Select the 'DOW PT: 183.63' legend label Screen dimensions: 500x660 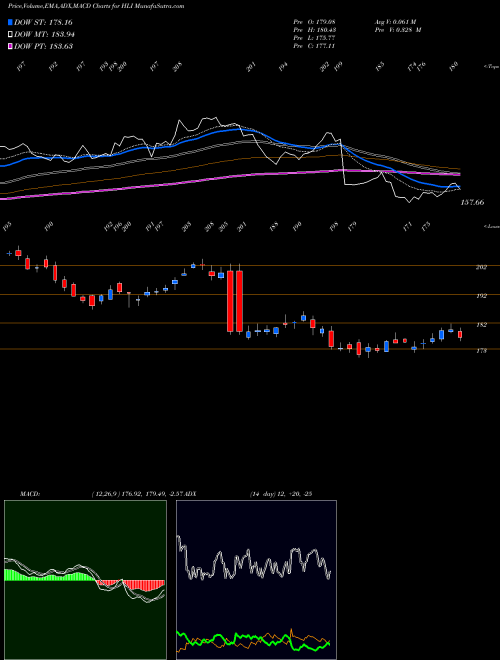click(x=44, y=46)
